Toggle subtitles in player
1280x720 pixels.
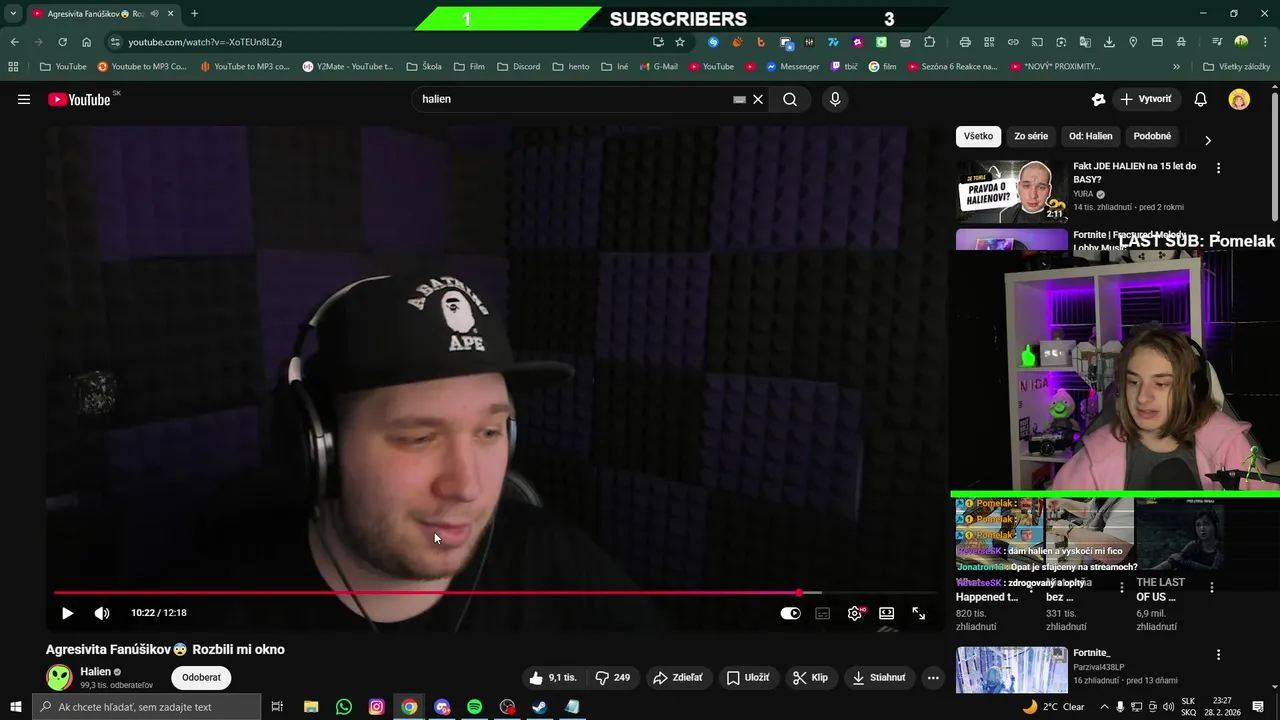click(x=823, y=613)
